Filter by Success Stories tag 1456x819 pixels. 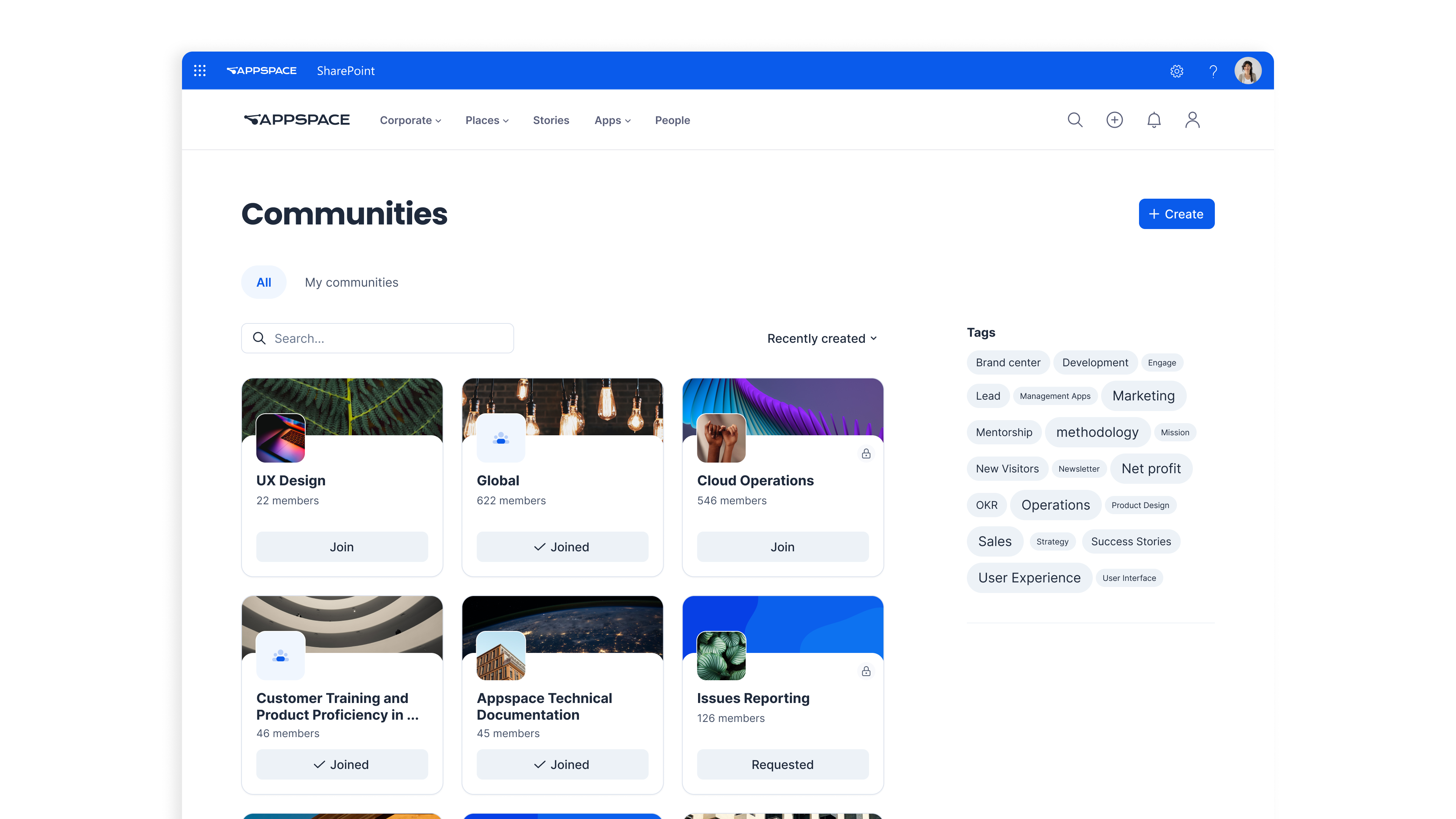[1131, 541]
